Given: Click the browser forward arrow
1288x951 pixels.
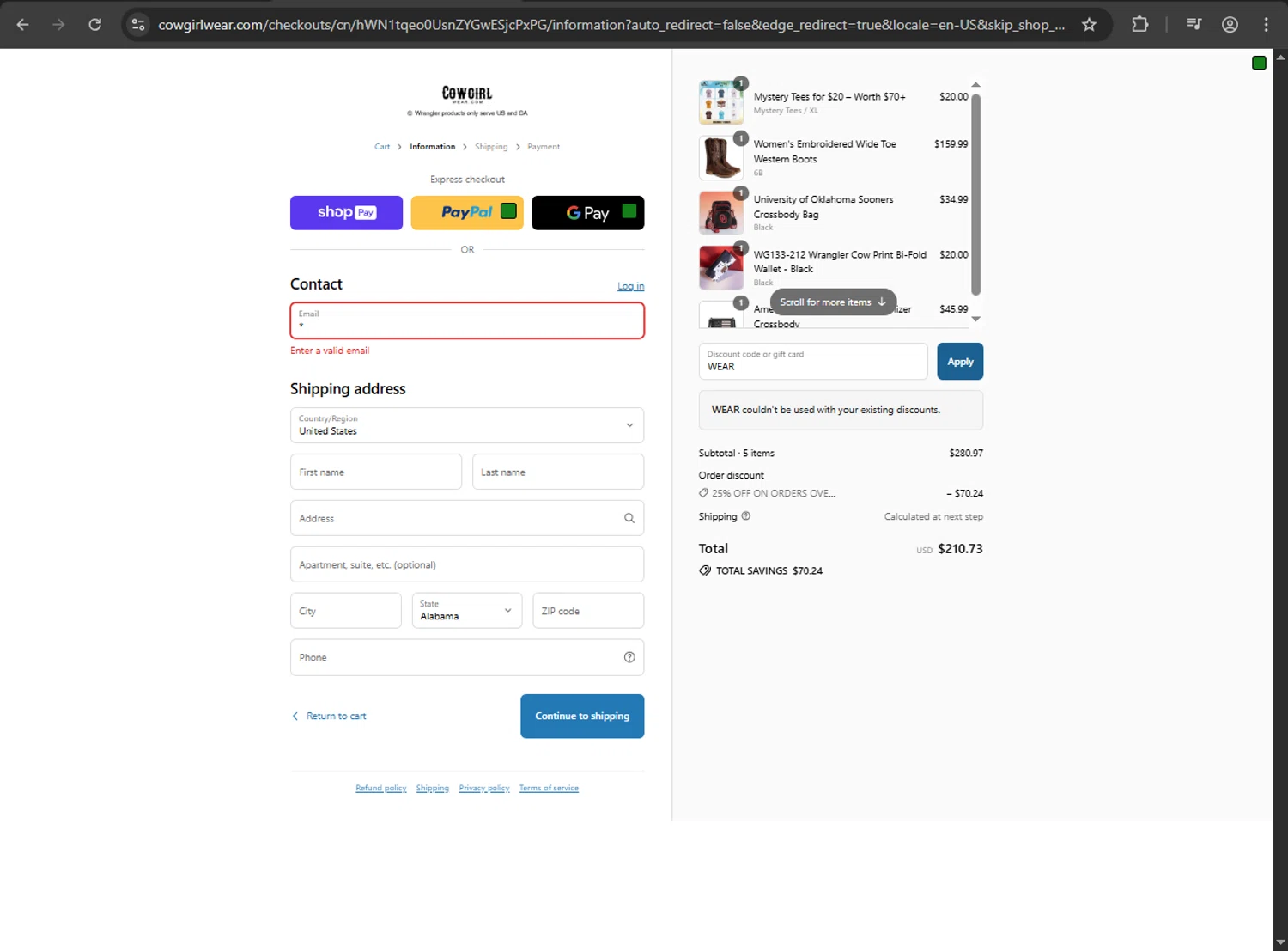Looking at the screenshot, I should click(x=58, y=25).
